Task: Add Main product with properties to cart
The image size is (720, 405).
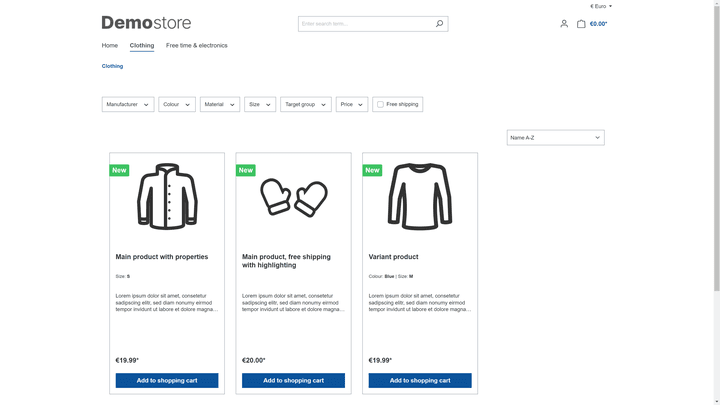Action: pos(167,380)
